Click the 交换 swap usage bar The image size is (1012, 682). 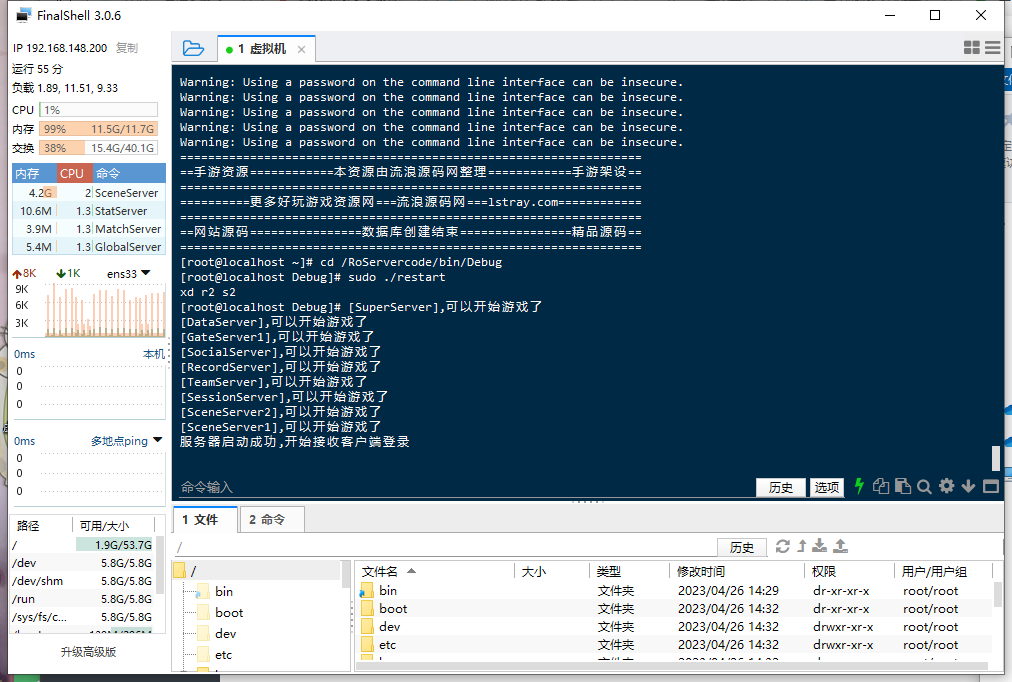(x=98, y=148)
